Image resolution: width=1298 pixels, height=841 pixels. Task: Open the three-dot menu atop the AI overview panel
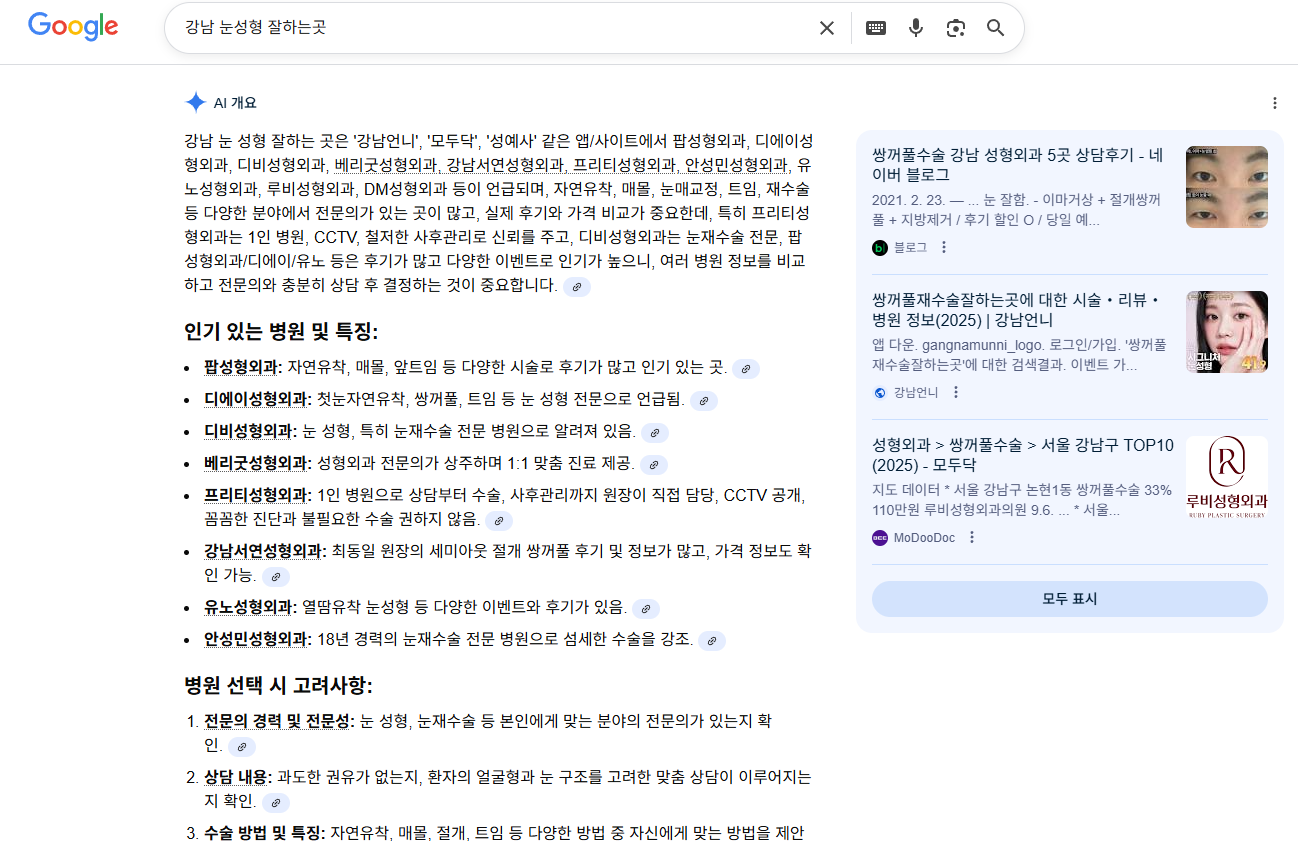tap(1274, 102)
